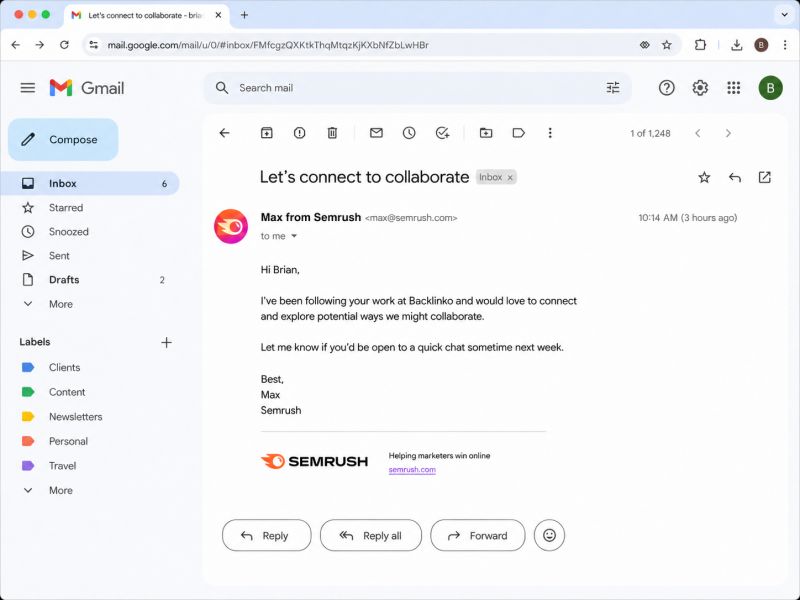The height and width of the screenshot is (600, 800).
Task: Open browser extensions puzzle icon
Action: click(x=701, y=45)
